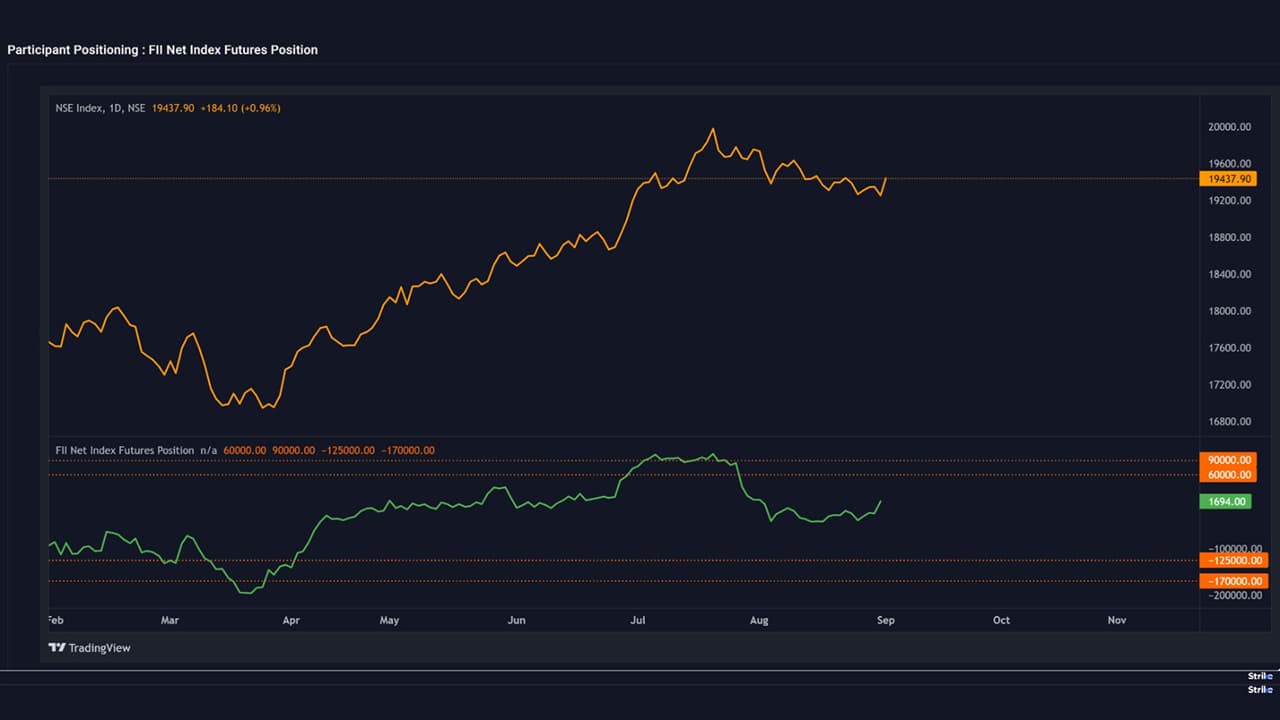This screenshot has height=720, width=1280.
Task: Click the 16800.00 price scale tick
Action: [x=1229, y=422]
